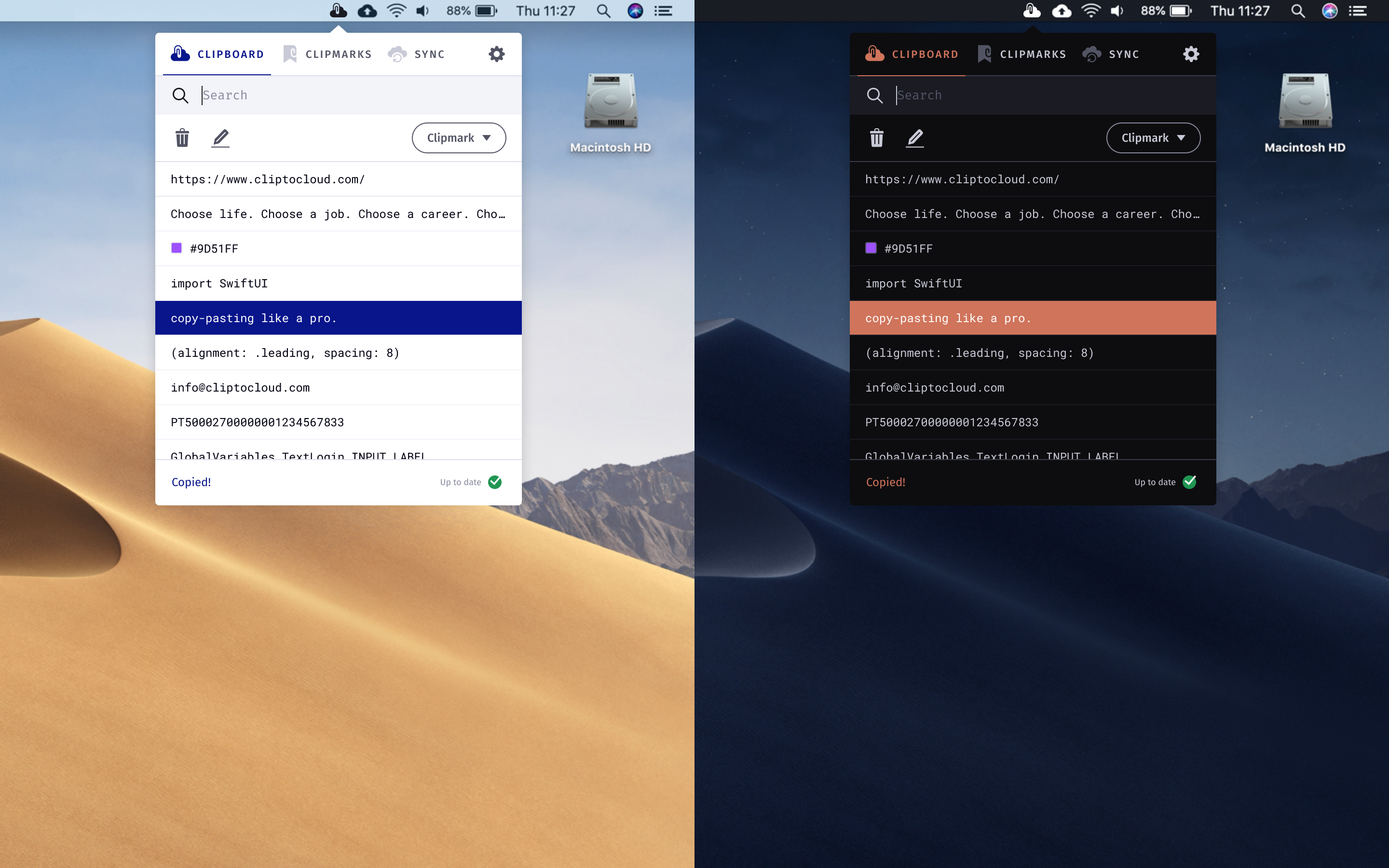
Task: Select 'Choose life. Choose a job' clip, dark panel
Action: [x=1033, y=214]
